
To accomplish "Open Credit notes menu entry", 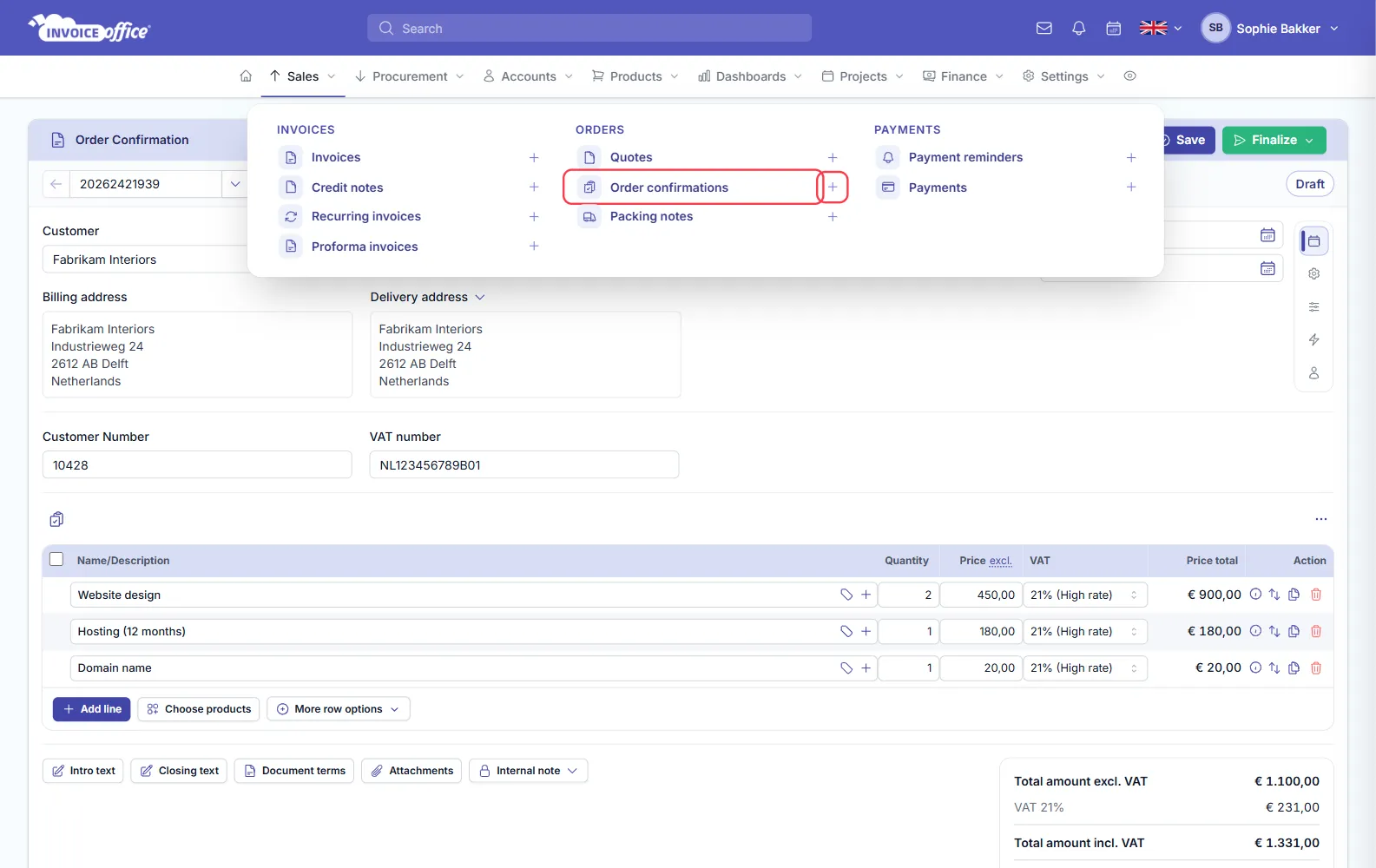I will point(347,187).
